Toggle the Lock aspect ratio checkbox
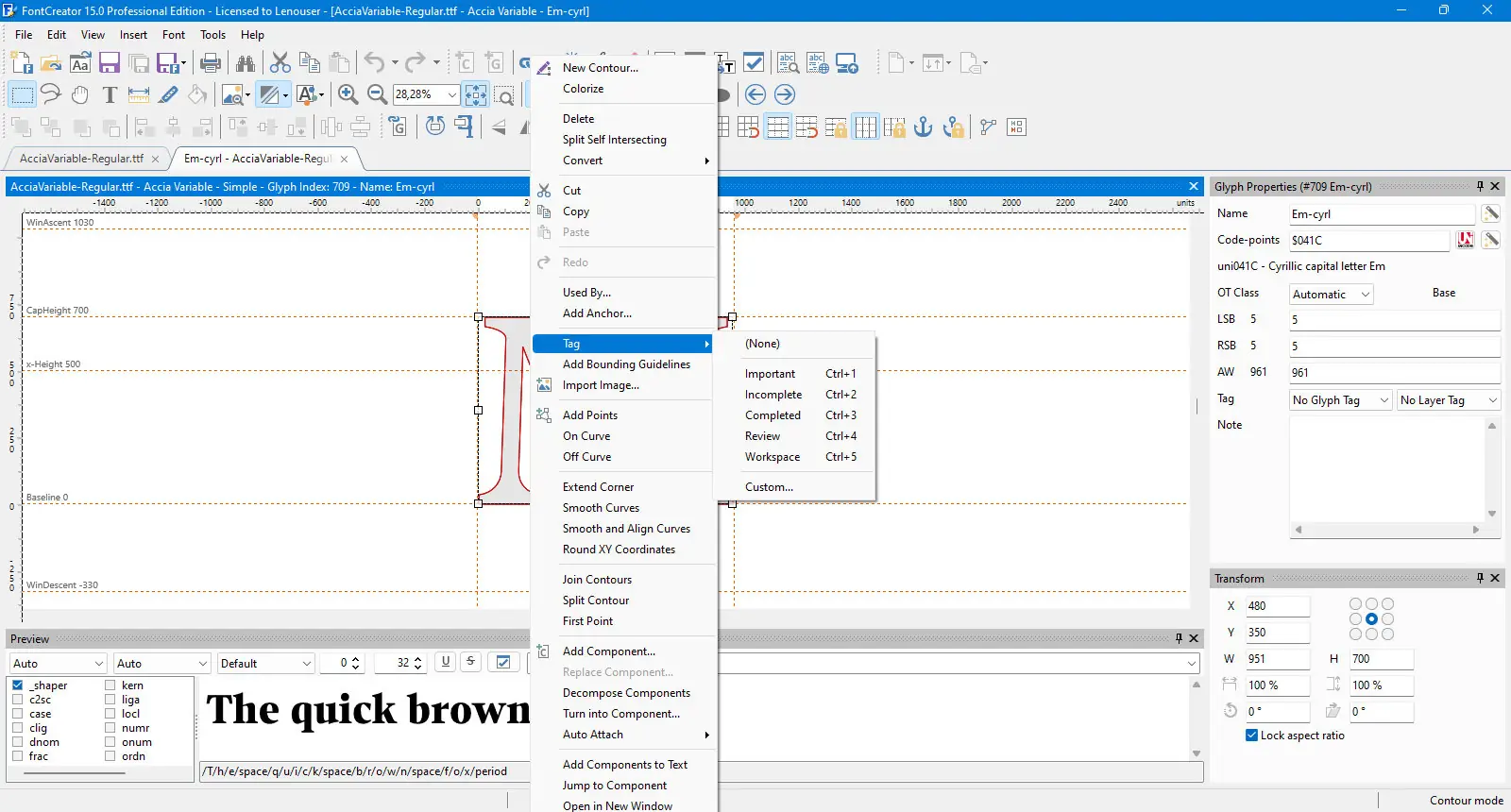This screenshot has height=812, width=1511. point(1251,736)
